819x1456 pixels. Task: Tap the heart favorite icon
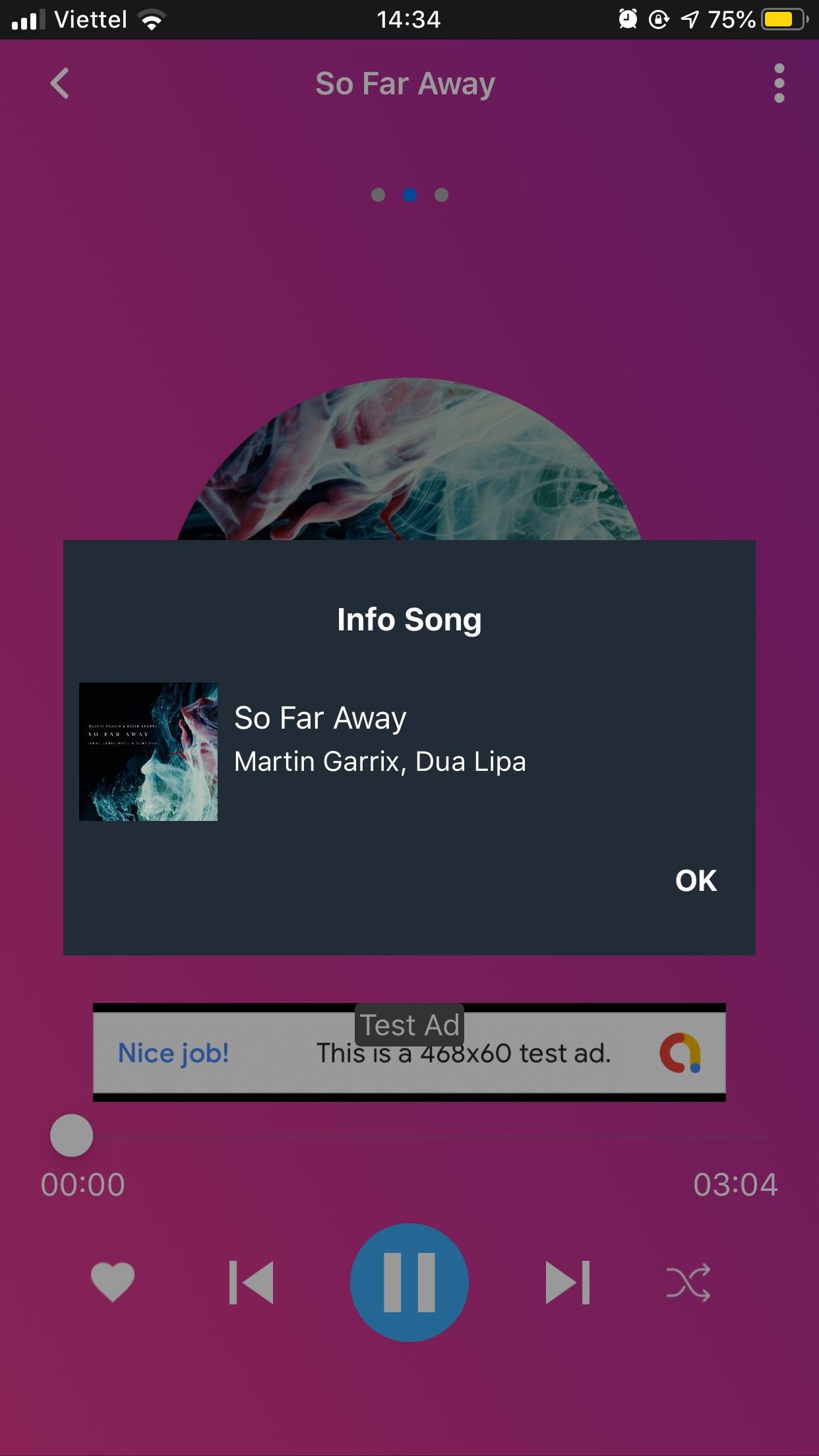113,1281
